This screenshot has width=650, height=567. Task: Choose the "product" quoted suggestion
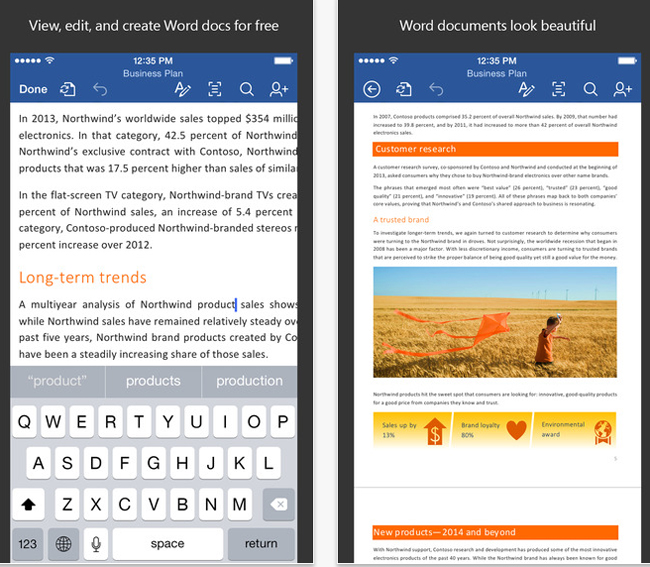[x=58, y=381]
